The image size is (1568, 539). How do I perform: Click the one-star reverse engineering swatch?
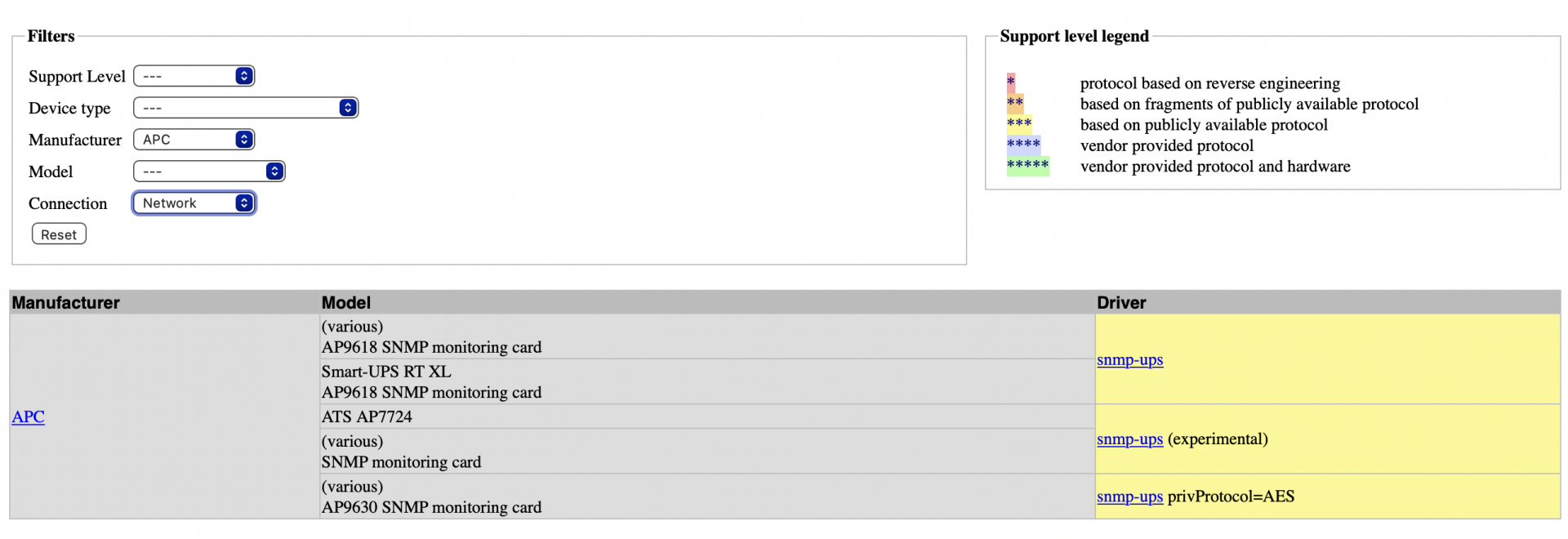(x=1011, y=82)
